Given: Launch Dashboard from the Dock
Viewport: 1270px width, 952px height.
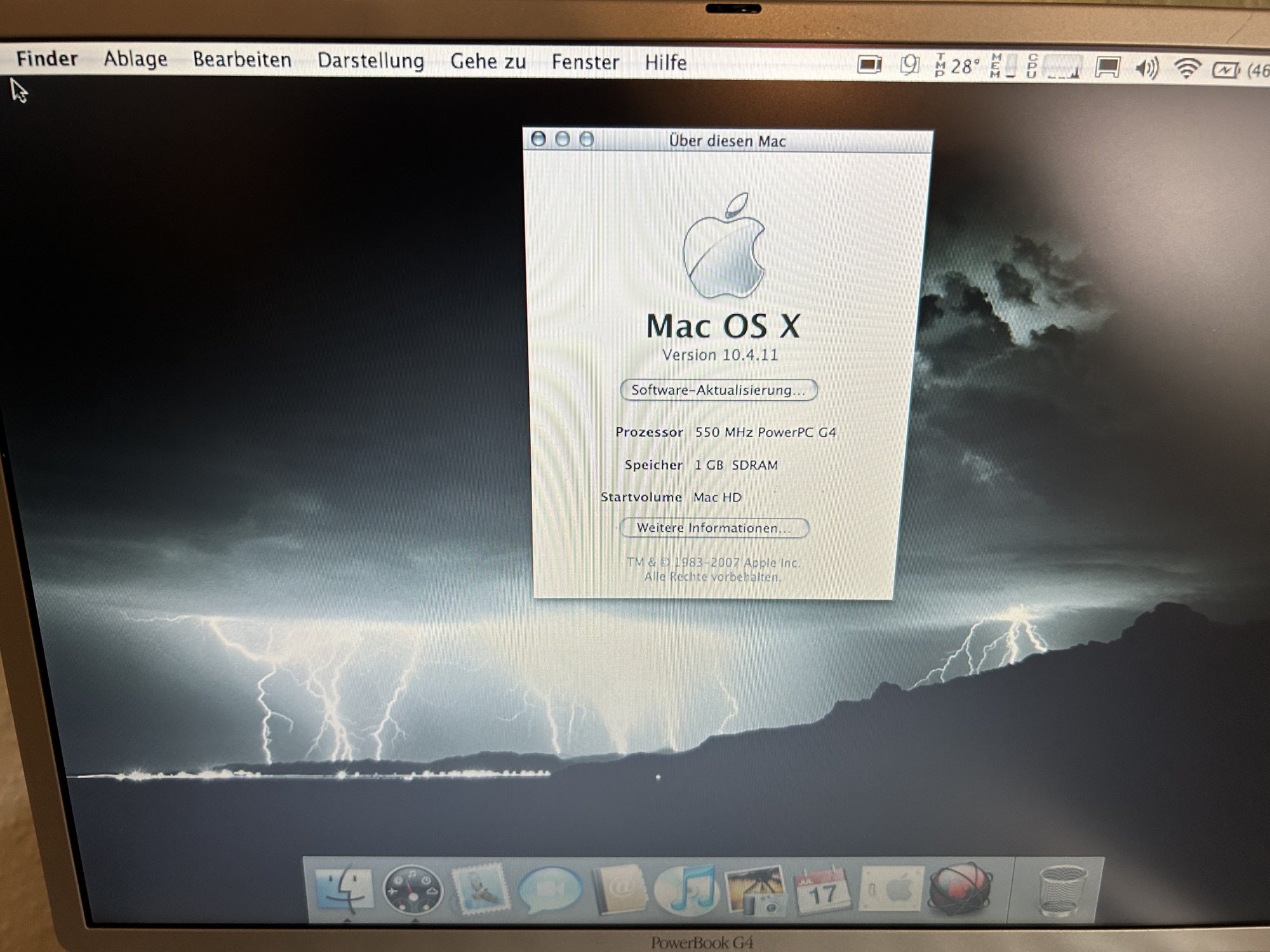Looking at the screenshot, I should pyautogui.click(x=413, y=890).
